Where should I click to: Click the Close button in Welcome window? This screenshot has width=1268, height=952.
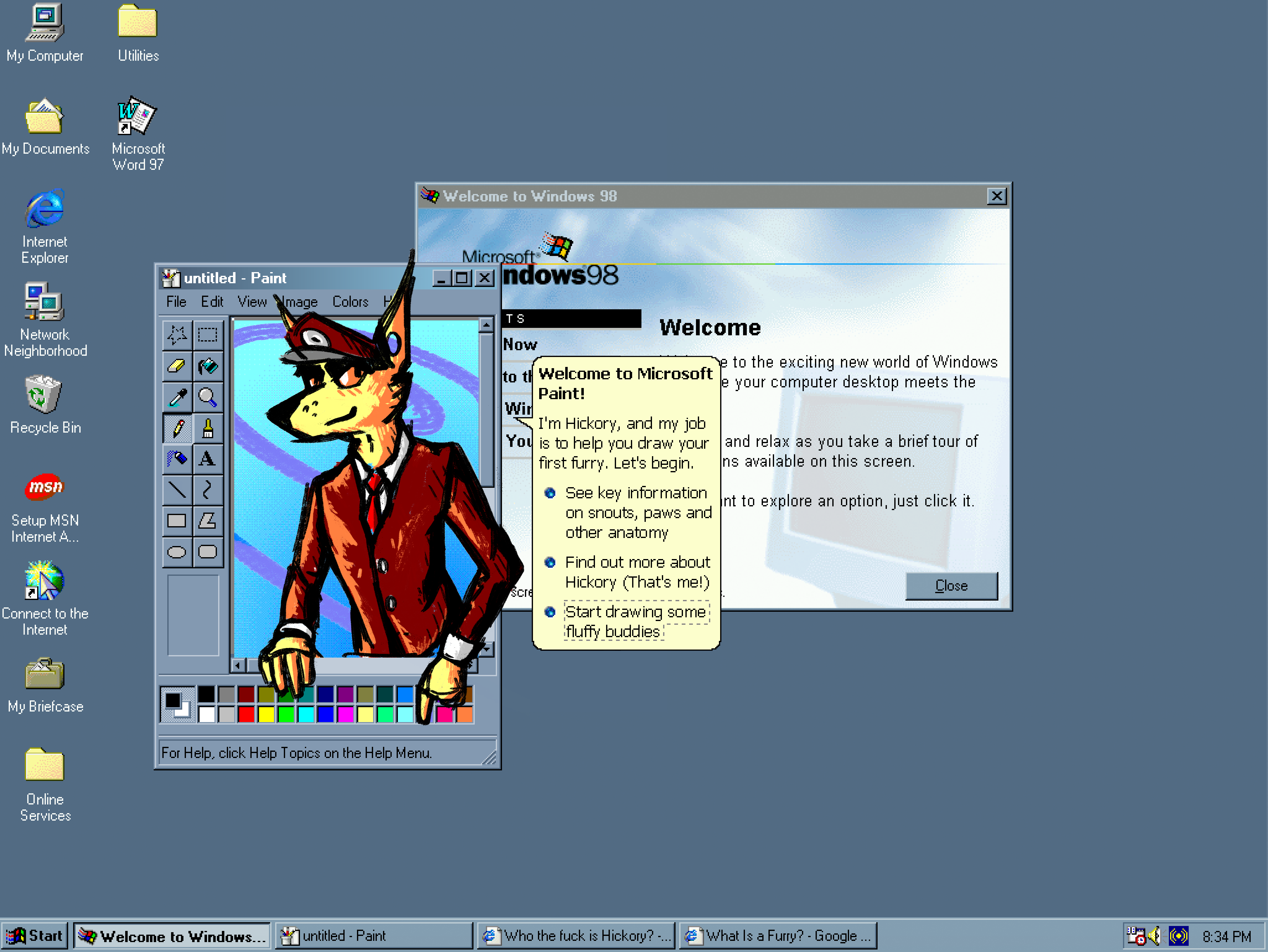951,586
